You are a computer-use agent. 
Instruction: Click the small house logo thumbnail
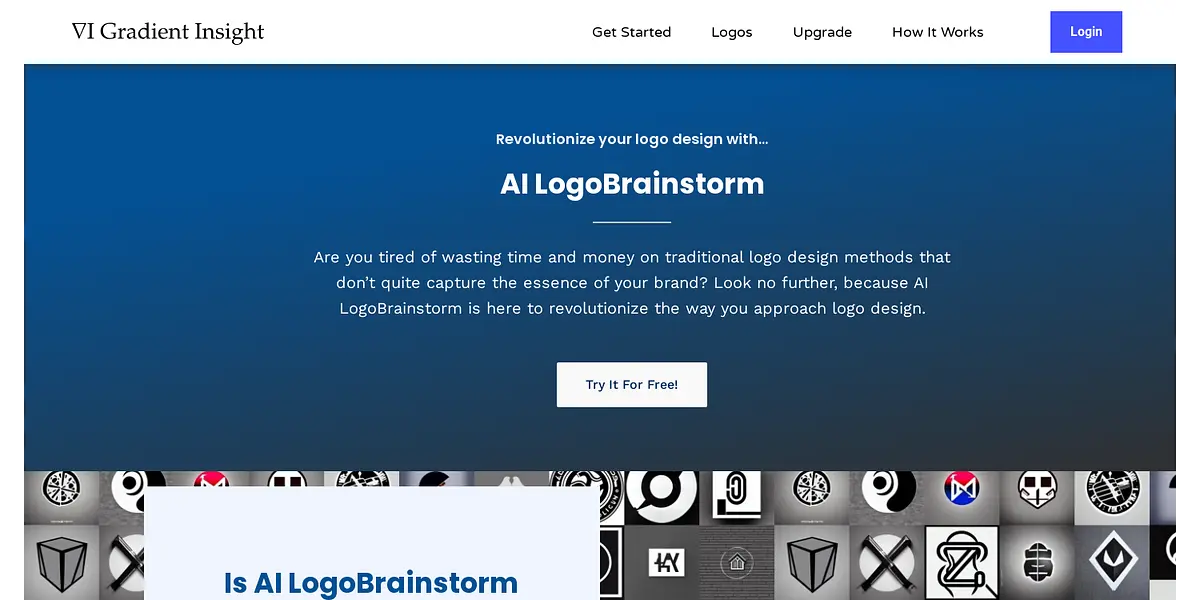click(x=737, y=563)
